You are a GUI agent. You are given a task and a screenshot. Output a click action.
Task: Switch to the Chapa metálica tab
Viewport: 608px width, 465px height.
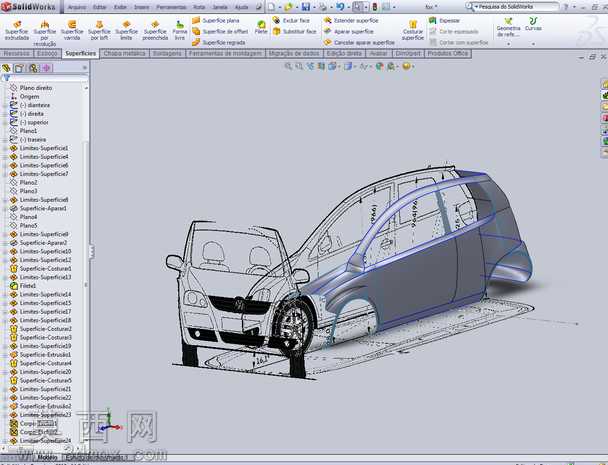coord(124,53)
